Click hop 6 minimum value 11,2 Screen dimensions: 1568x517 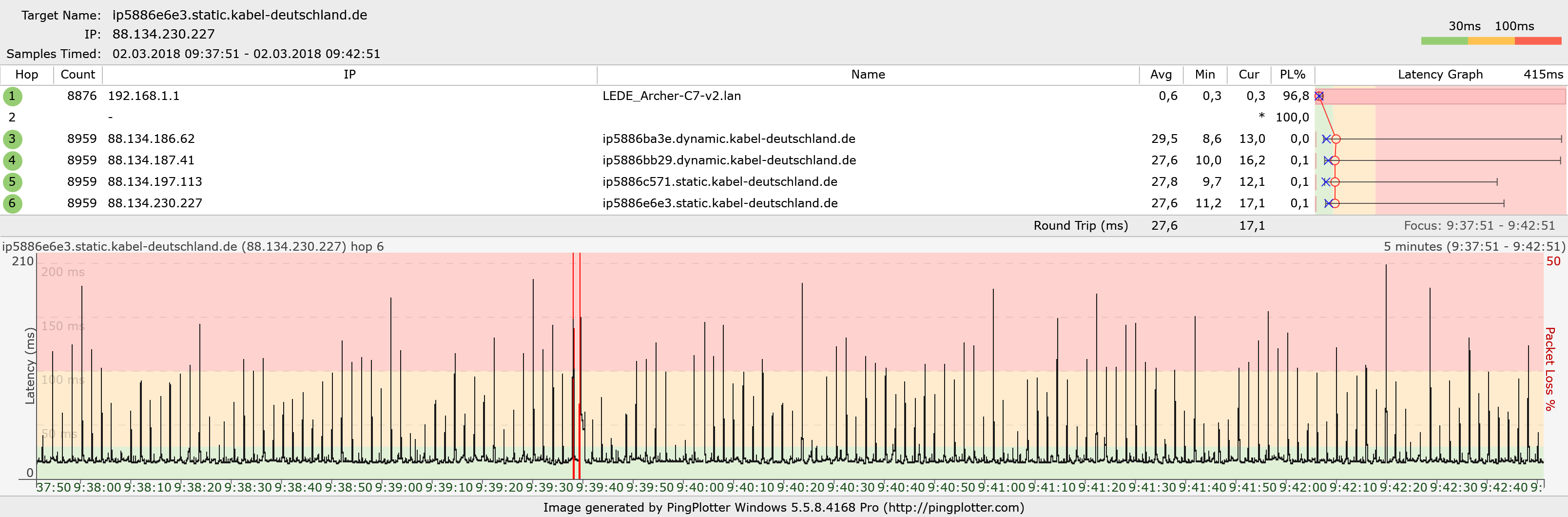[1208, 203]
